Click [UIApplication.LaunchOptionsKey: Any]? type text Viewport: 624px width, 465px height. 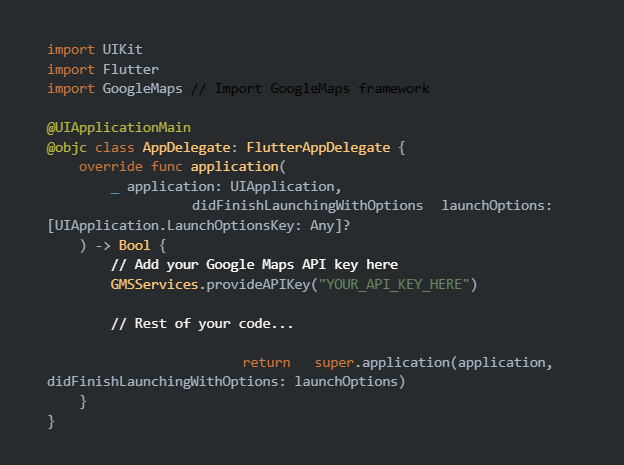199,225
